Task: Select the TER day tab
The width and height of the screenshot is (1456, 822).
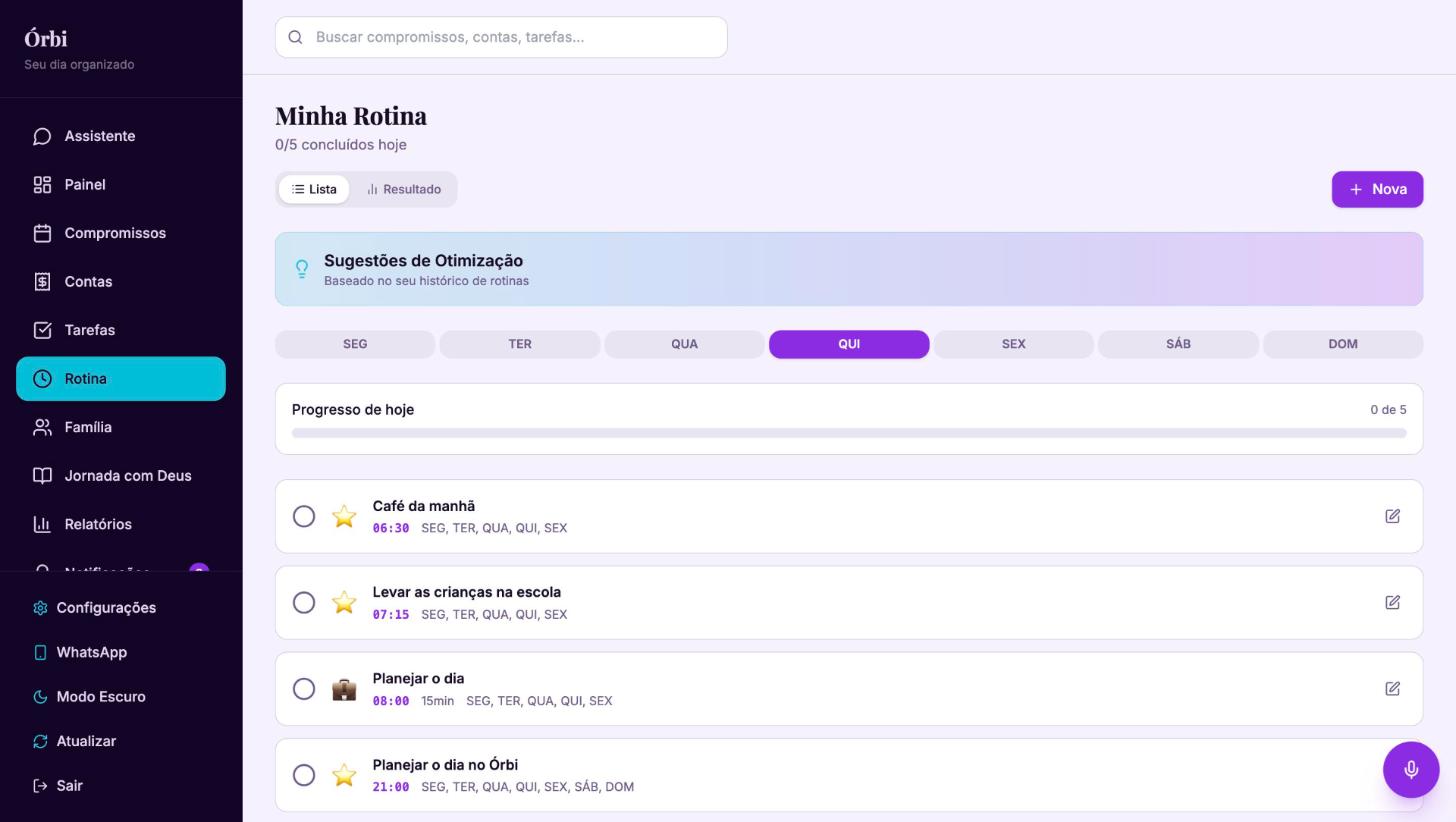Action: coord(520,344)
